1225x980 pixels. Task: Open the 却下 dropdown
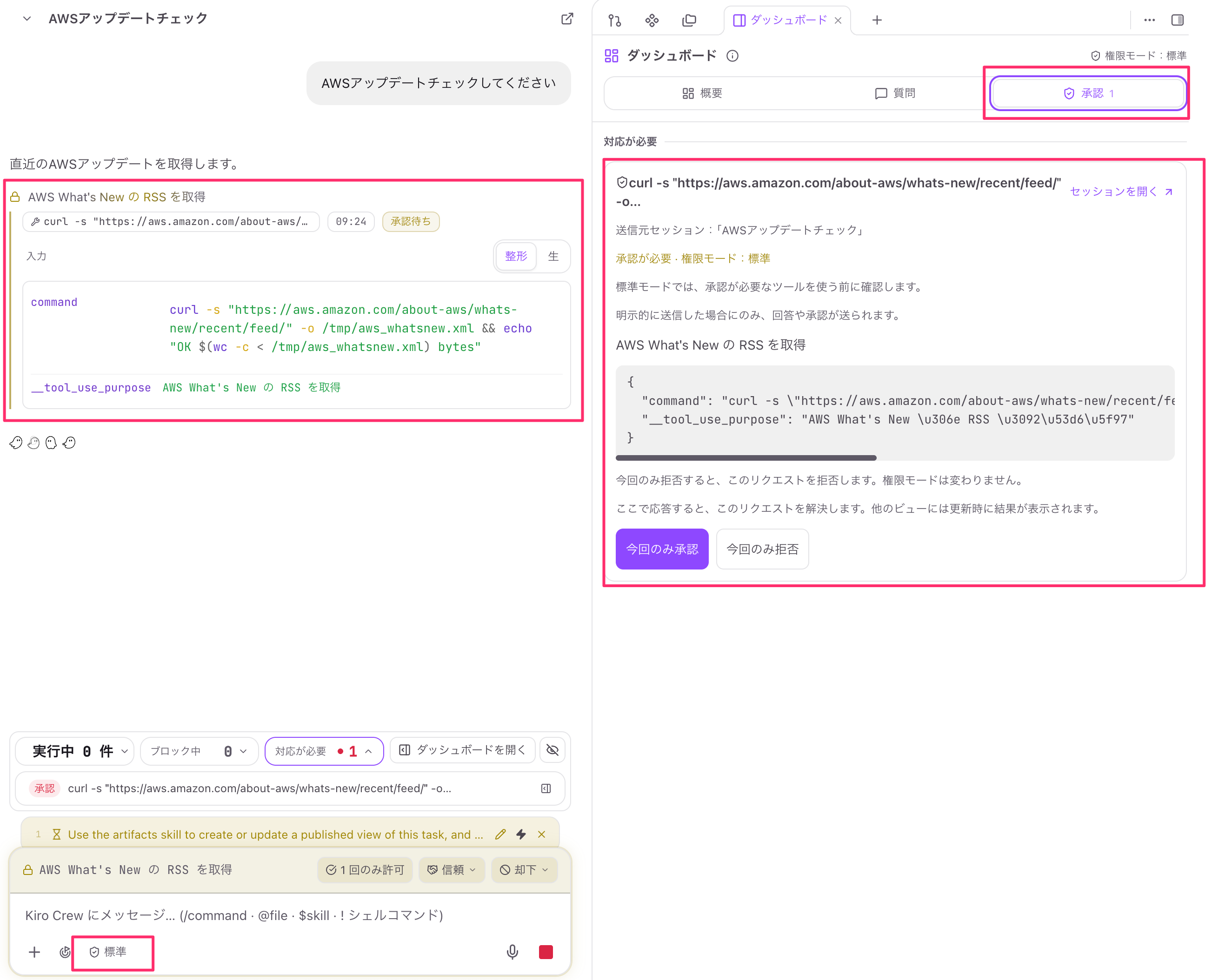(x=524, y=870)
